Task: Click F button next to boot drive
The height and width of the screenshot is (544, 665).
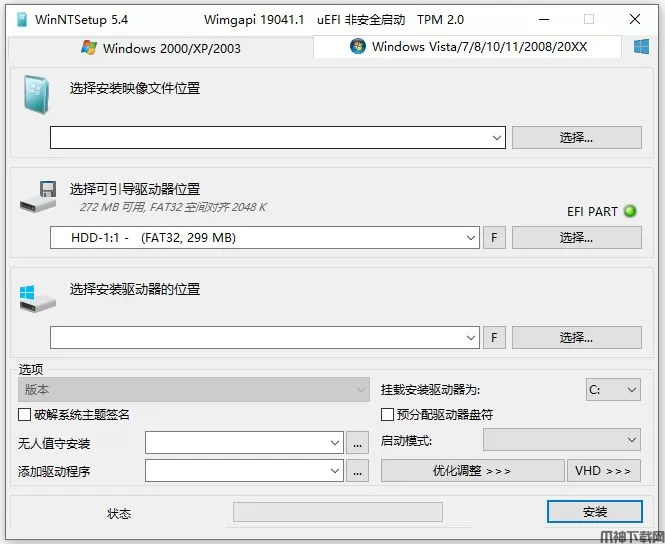Action: 494,237
